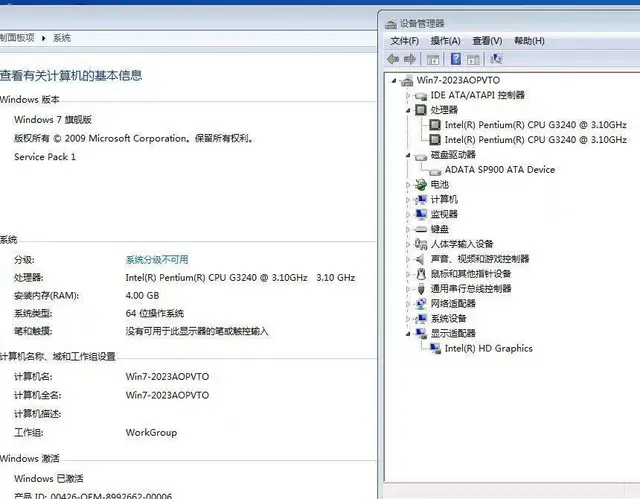The image size is (640, 499).
Task: Select the second Intel Pentium G3240 entry
Action: coord(536,140)
